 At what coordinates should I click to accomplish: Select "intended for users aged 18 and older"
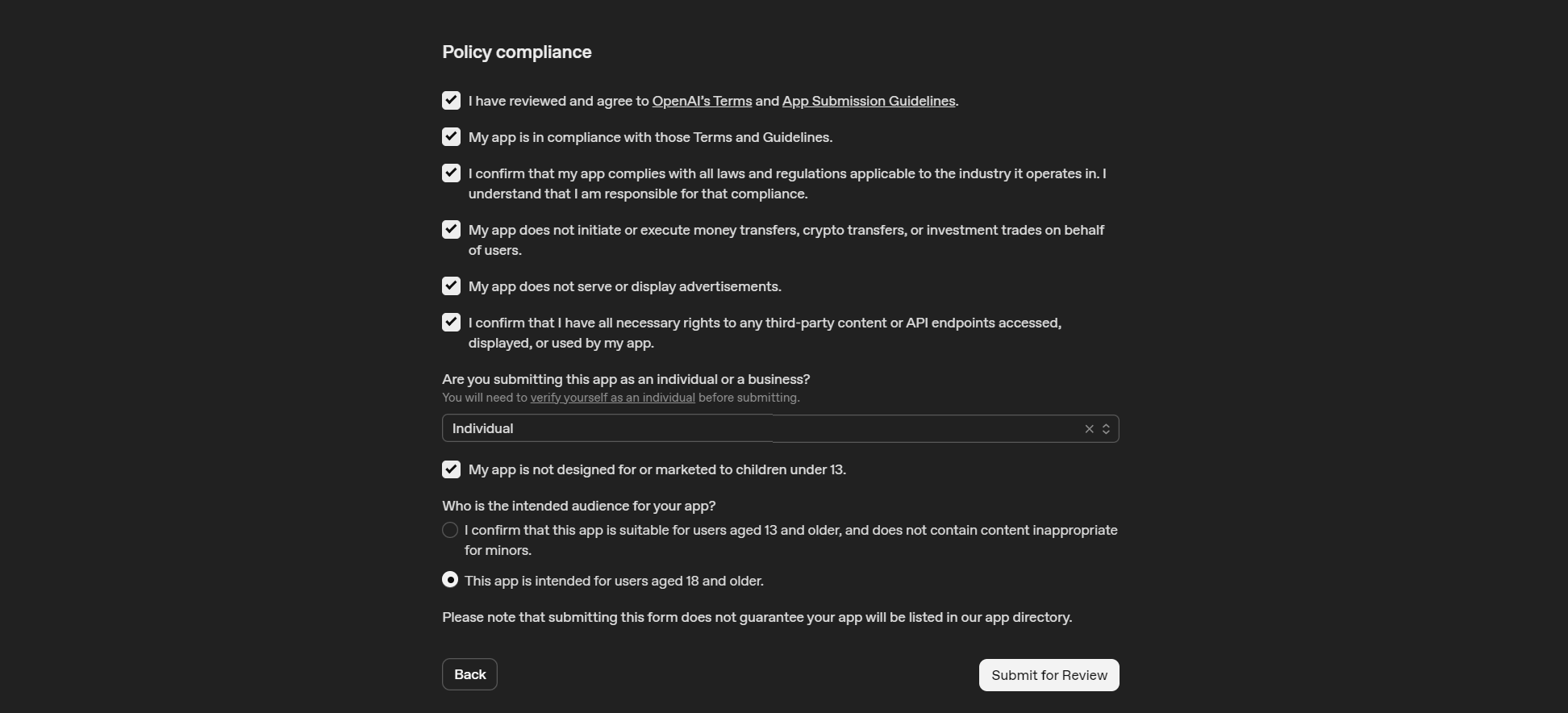point(449,579)
